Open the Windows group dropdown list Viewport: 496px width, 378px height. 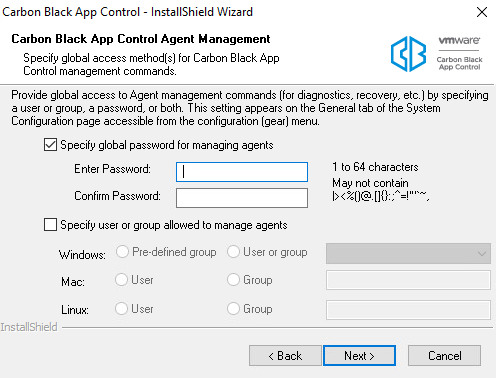(408, 254)
